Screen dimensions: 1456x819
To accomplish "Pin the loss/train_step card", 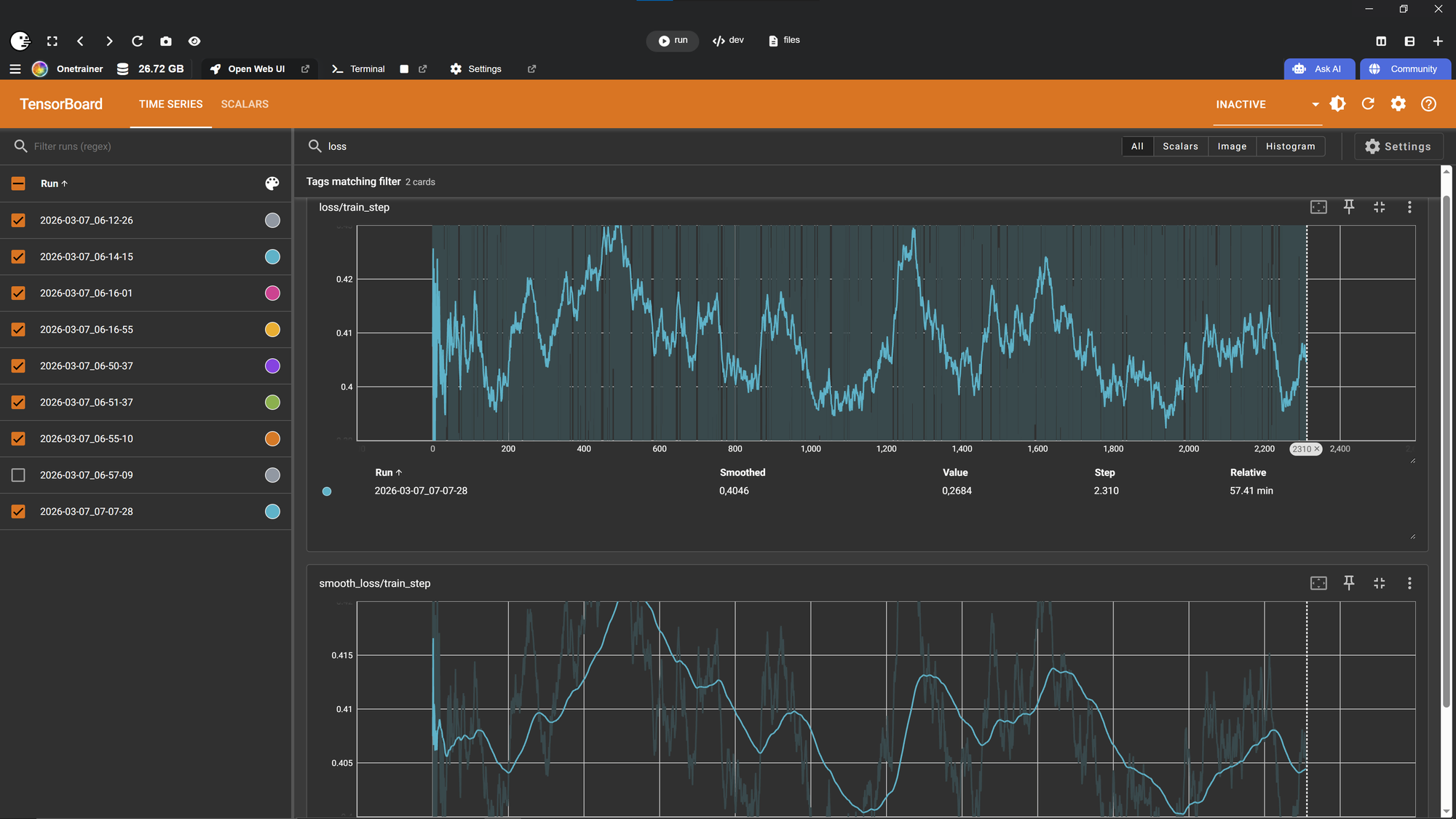I will 1348,207.
